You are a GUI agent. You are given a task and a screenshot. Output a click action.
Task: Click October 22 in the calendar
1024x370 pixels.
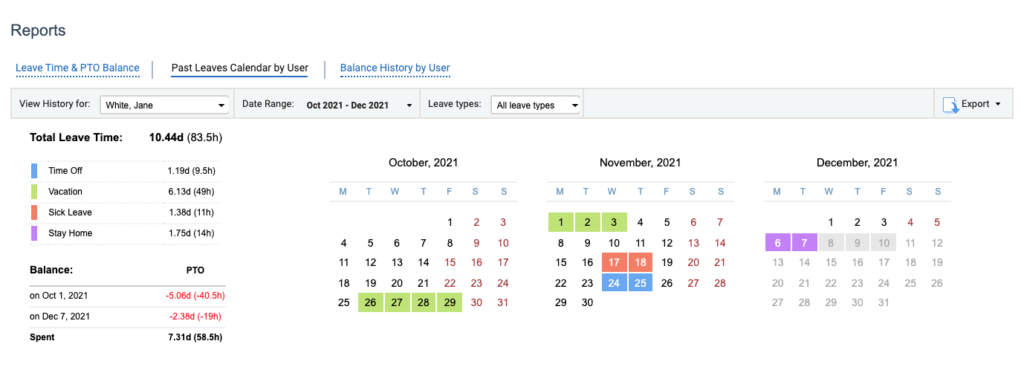(x=450, y=283)
